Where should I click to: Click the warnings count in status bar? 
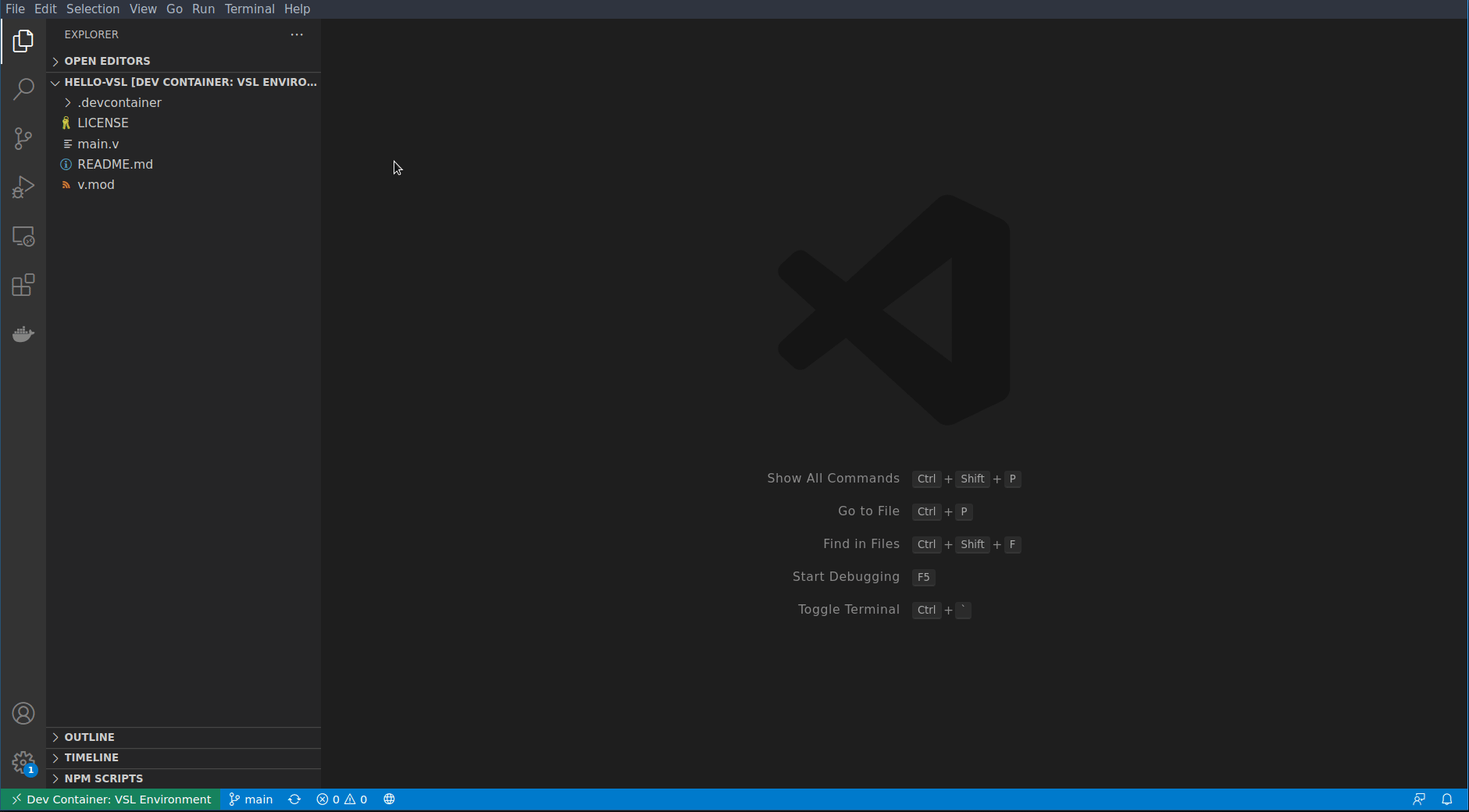356,800
